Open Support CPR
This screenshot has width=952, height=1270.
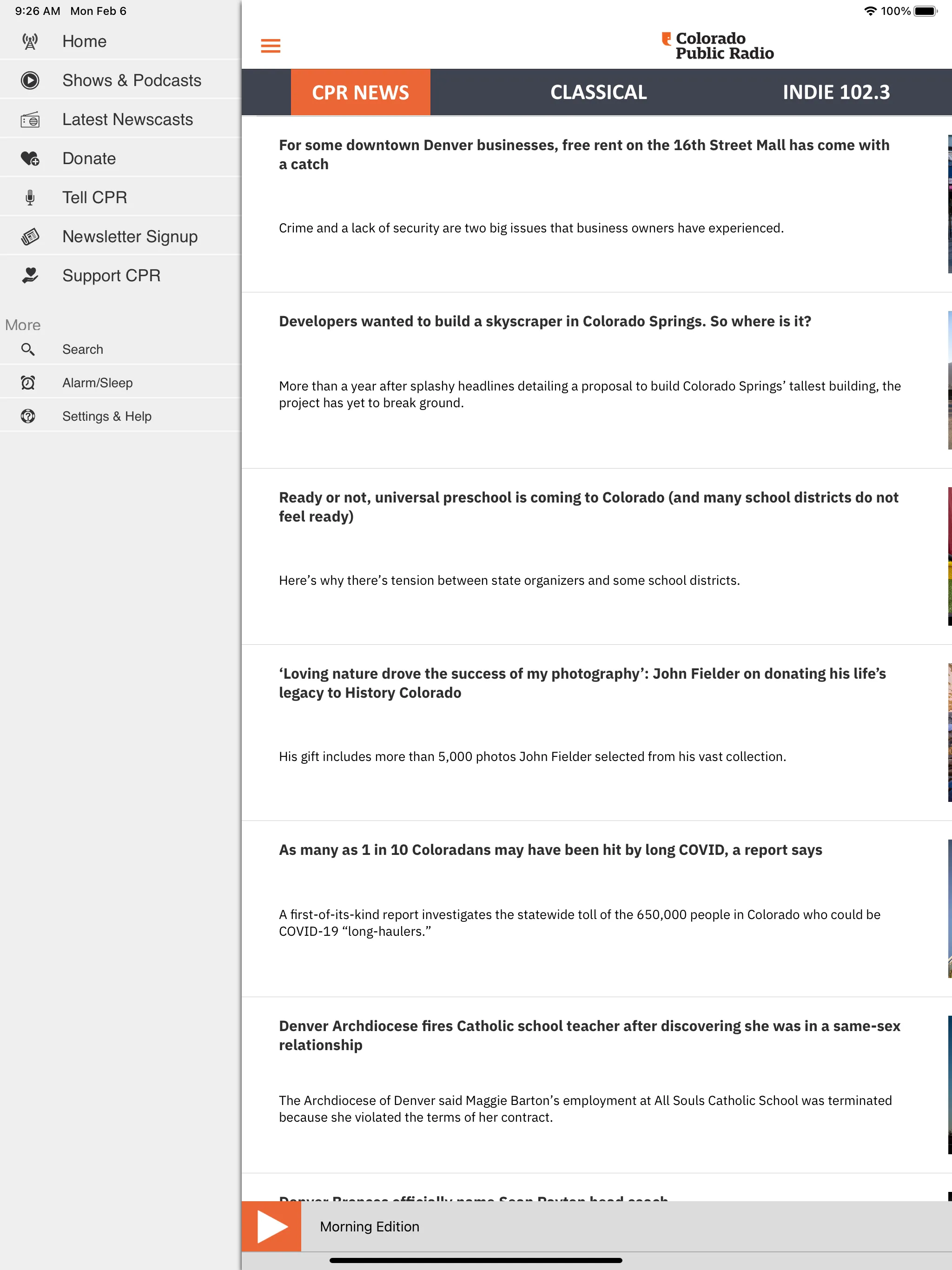point(120,276)
